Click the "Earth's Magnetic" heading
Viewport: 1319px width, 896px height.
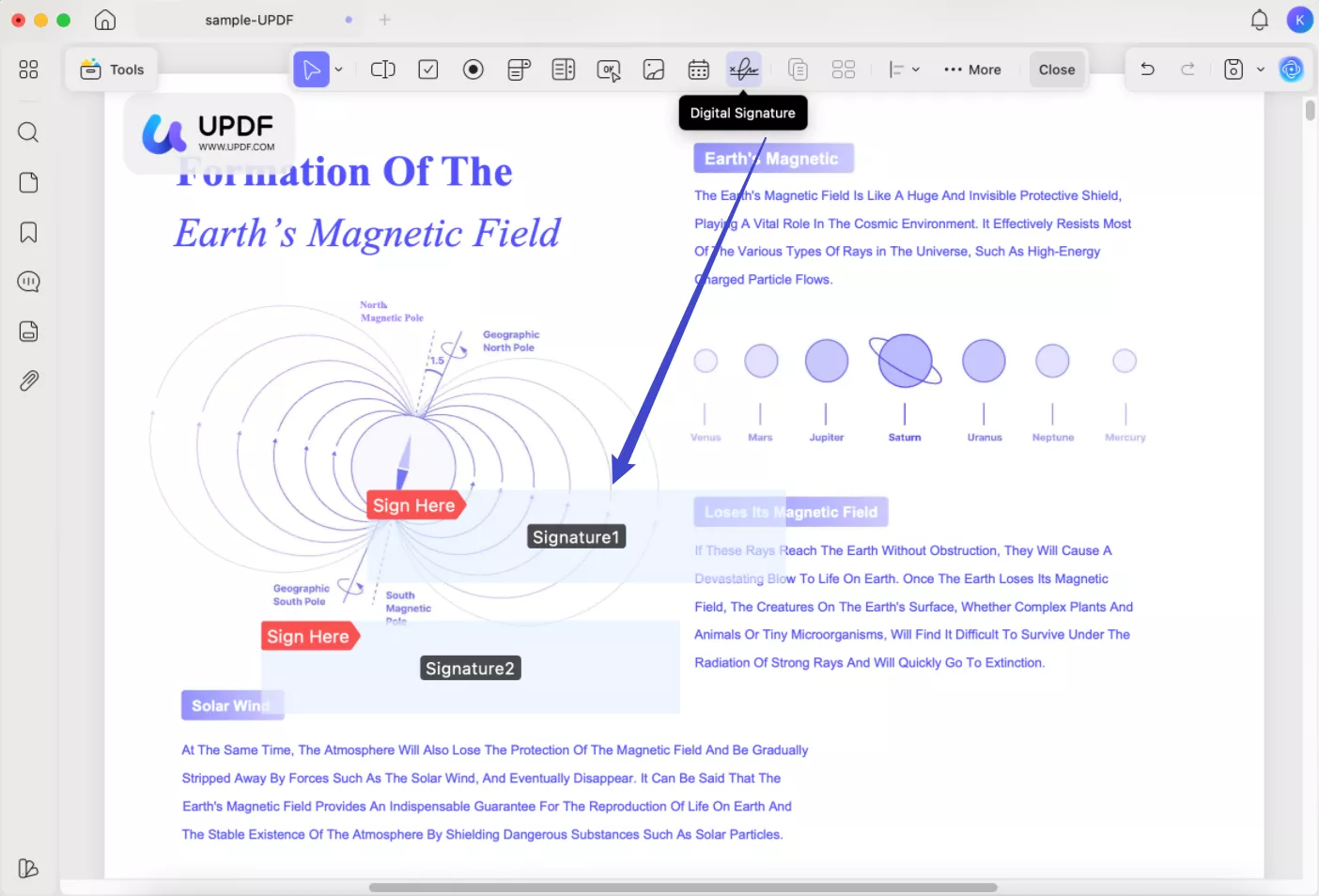(772, 159)
